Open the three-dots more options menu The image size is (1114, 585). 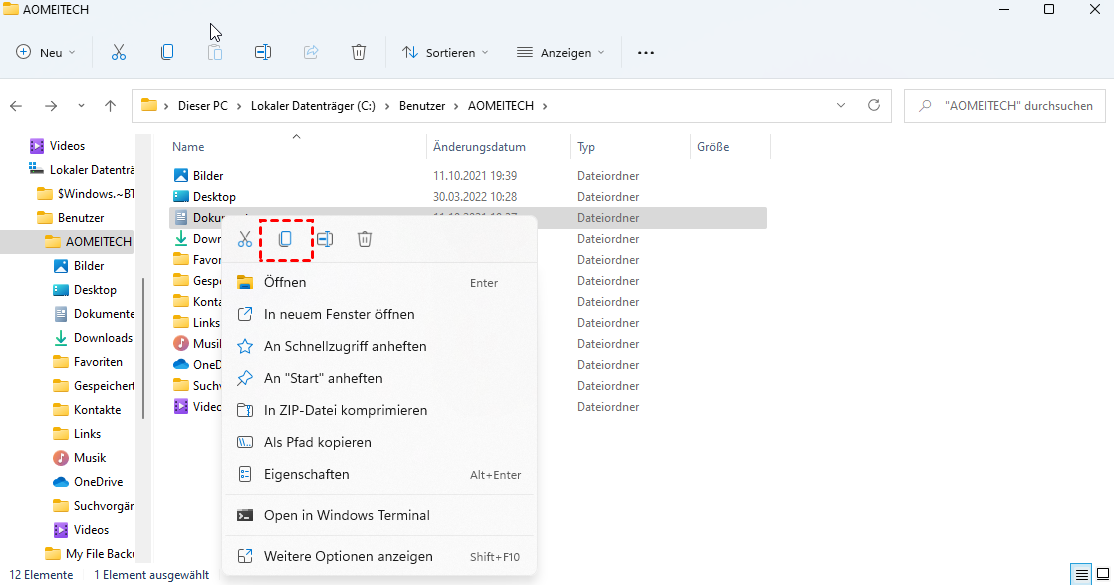(646, 53)
